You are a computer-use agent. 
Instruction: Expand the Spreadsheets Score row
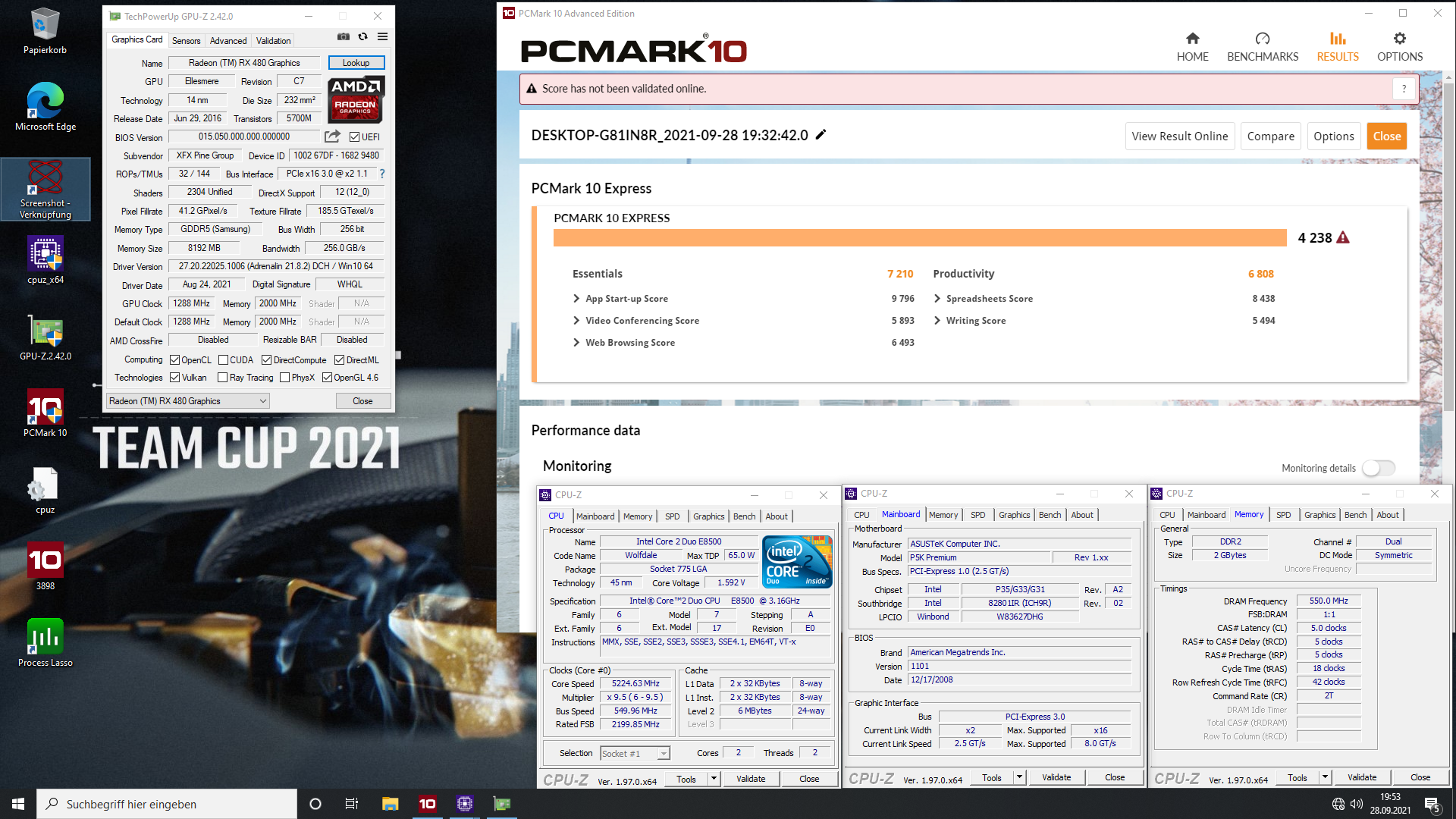937,299
